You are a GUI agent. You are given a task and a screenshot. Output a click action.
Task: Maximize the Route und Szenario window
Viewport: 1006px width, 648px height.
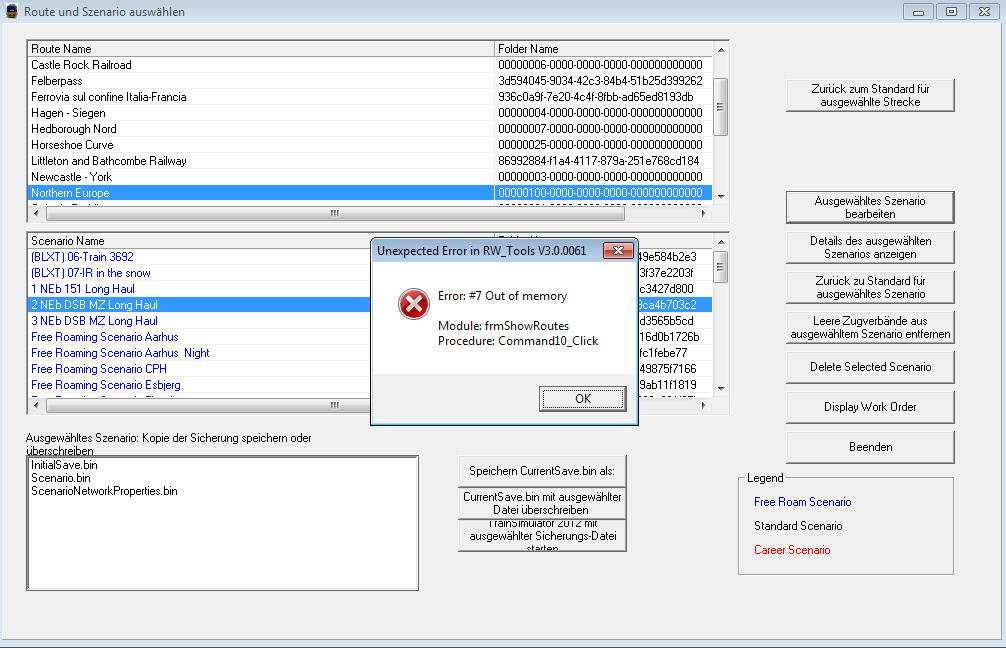tap(951, 12)
